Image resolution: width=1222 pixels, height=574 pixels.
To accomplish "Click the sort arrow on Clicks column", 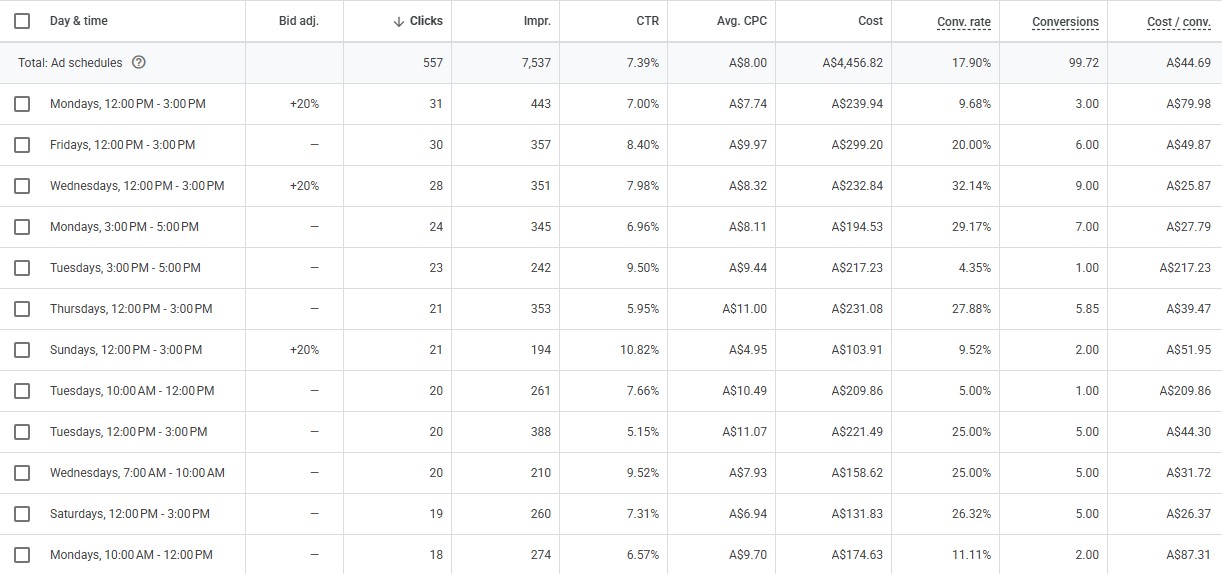I will point(399,21).
